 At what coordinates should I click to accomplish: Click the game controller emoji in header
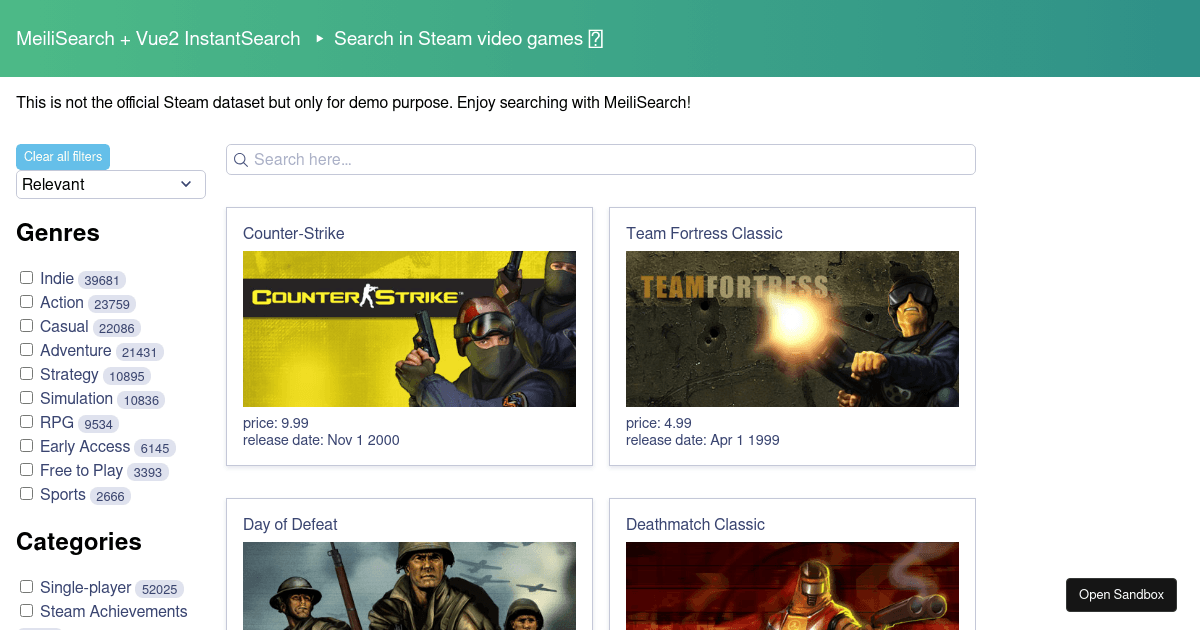596,39
